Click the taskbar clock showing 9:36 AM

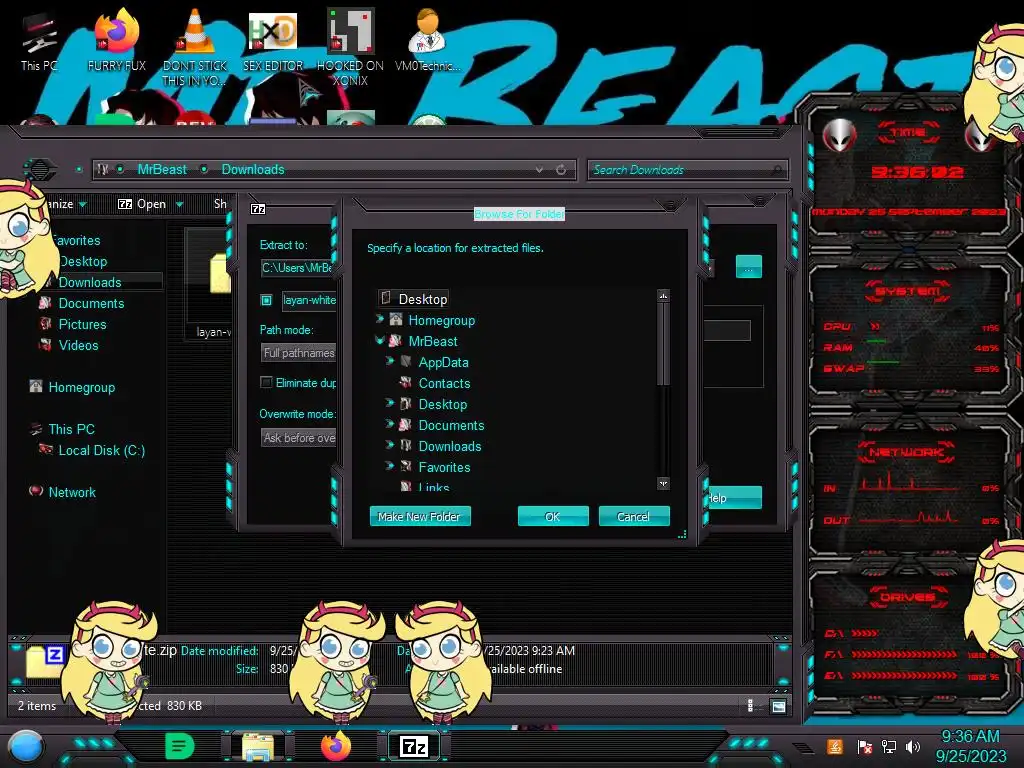970,737
